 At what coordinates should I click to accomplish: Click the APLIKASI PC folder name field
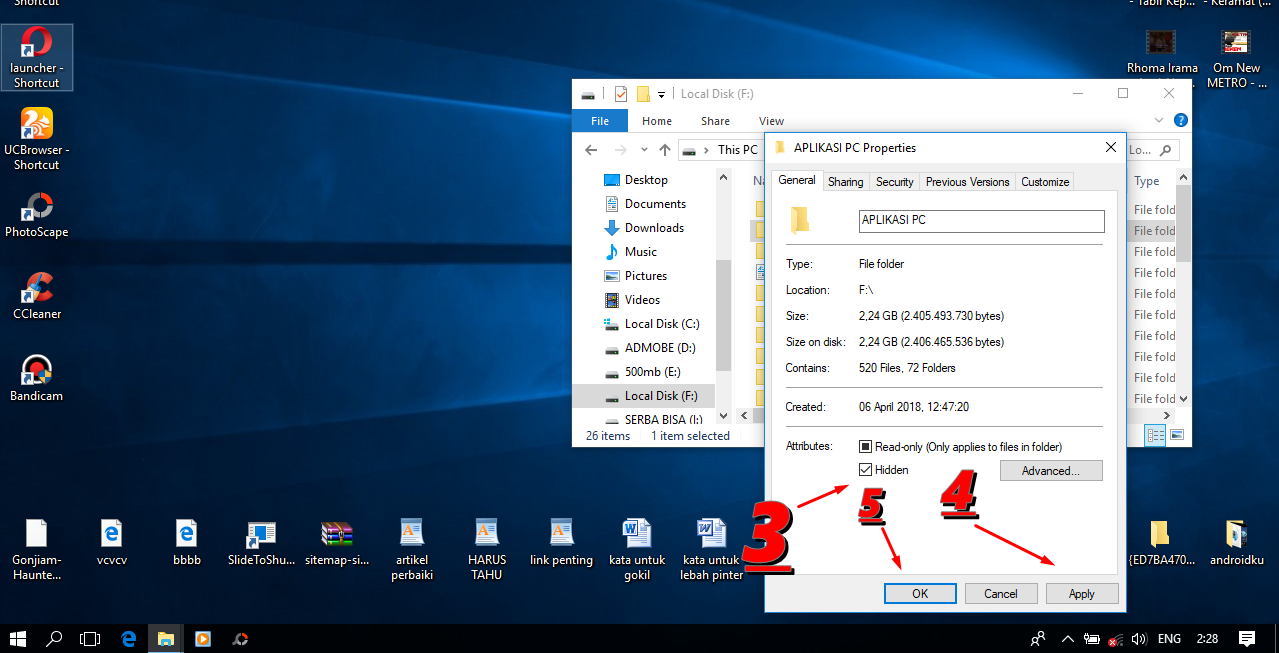click(x=980, y=220)
